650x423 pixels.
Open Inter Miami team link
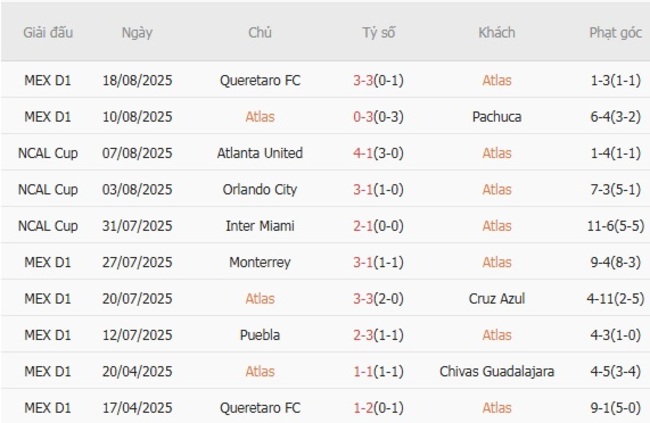pyautogui.click(x=260, y=226)
